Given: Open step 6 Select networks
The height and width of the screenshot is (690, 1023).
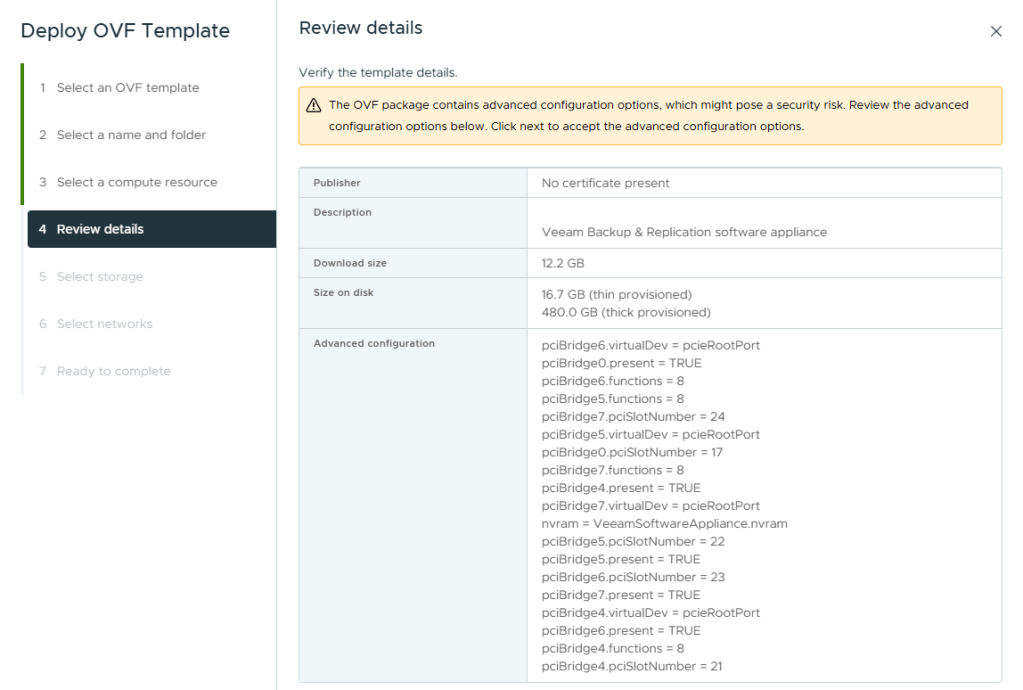Looking at the screenshot, I should point(104,324).
